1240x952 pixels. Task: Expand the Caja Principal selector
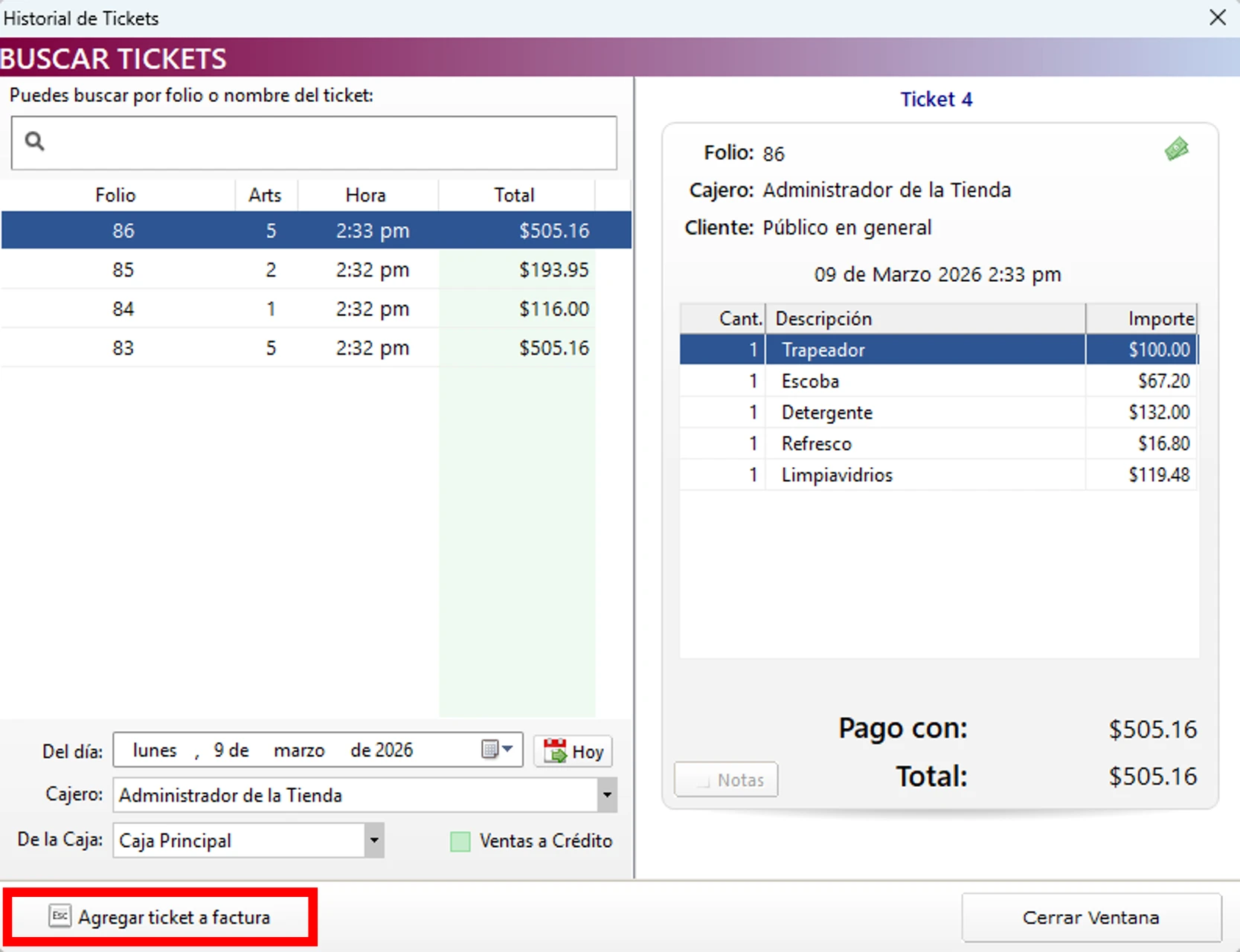coord(373,840)
